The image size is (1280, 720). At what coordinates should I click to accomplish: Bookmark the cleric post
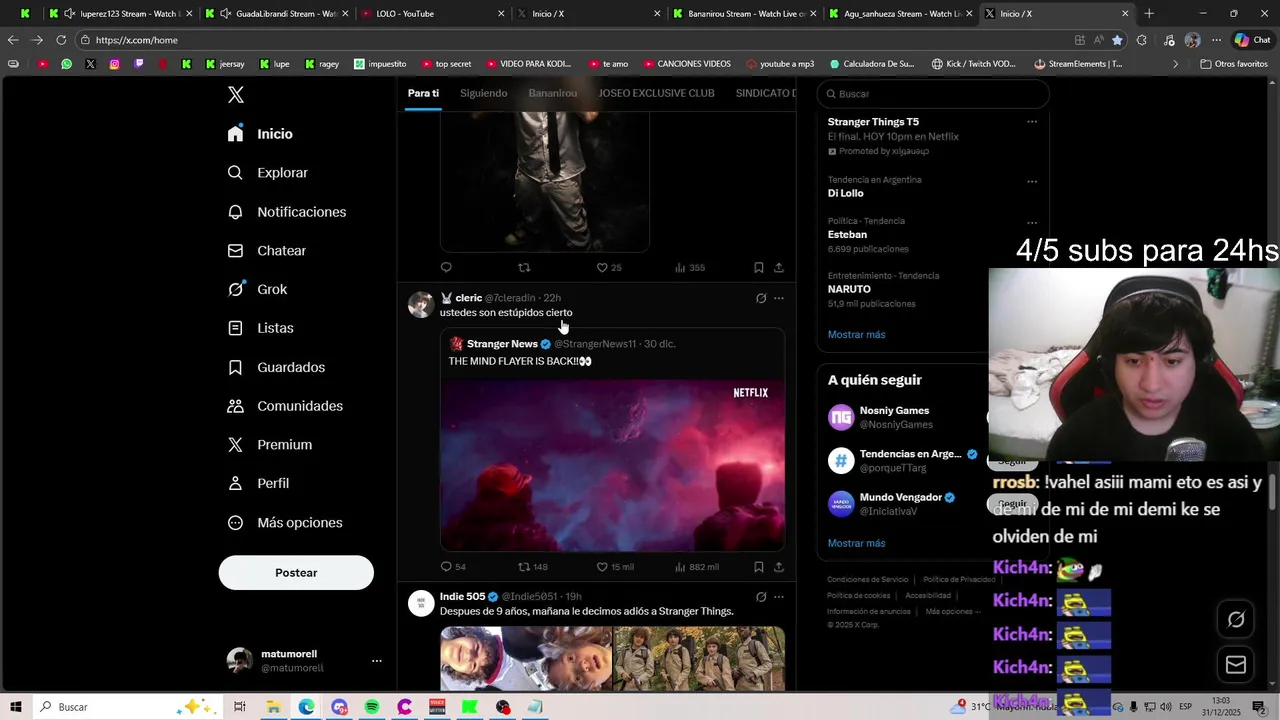tap(758, 567)
